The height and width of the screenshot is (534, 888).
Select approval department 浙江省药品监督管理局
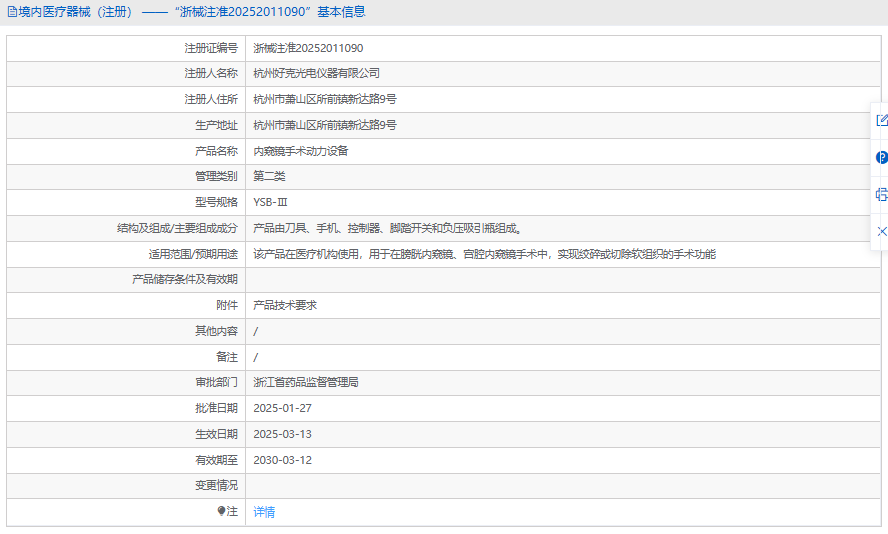coord(306,382)
